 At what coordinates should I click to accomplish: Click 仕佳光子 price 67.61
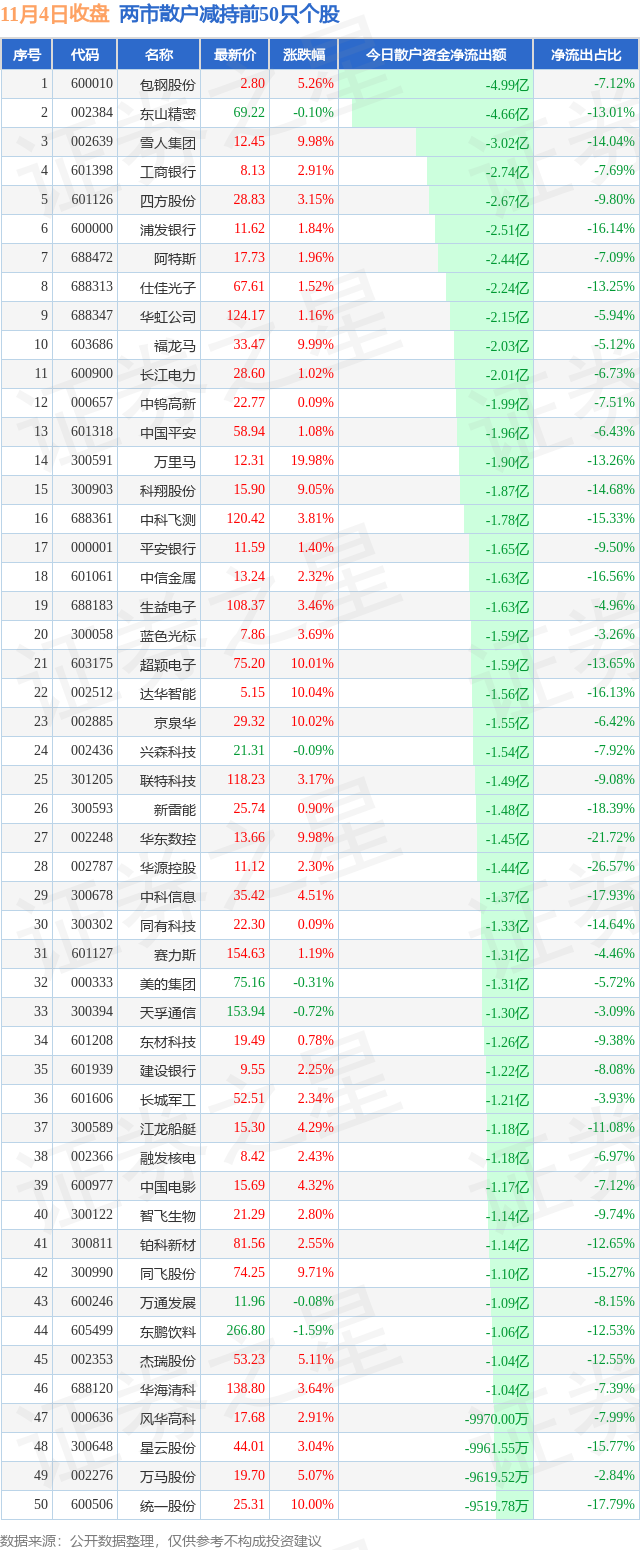coord(249,288)
